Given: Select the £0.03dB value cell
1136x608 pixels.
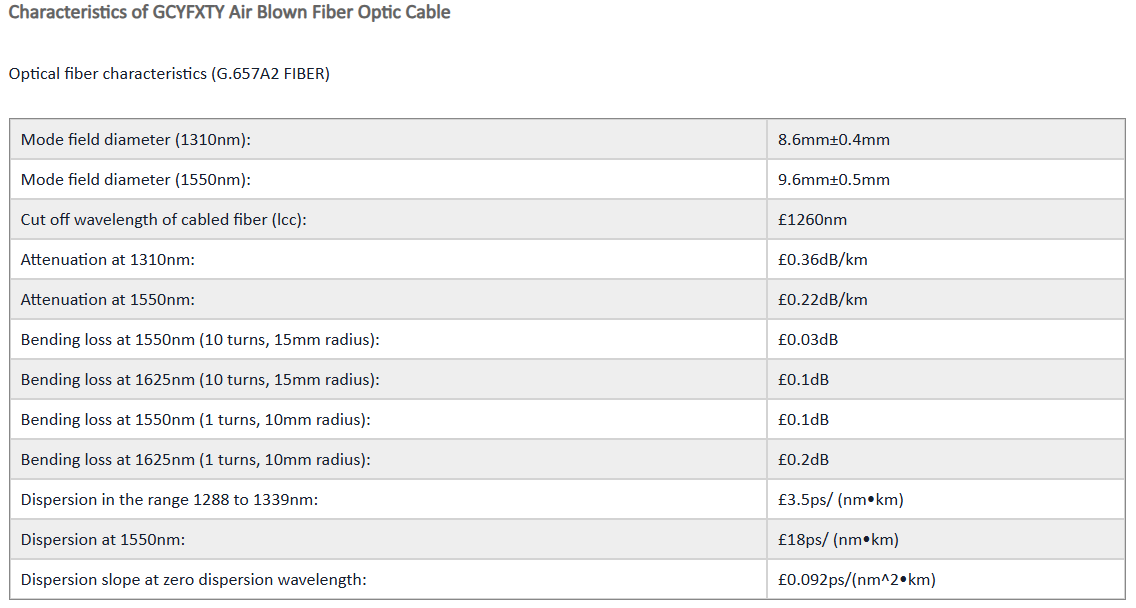Looking at the screenshot, I should (x=945, y=340).
